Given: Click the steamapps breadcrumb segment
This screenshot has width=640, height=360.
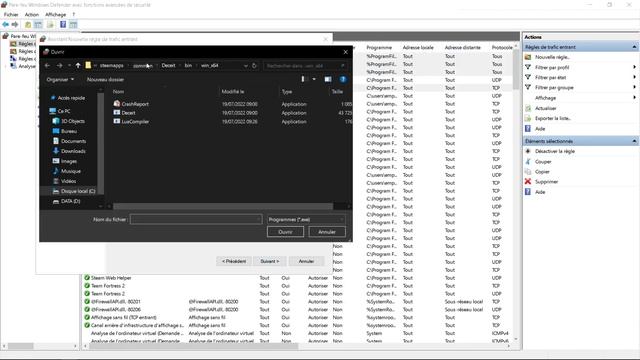Looking at the screenshot, I should click(x=111, y=65).
